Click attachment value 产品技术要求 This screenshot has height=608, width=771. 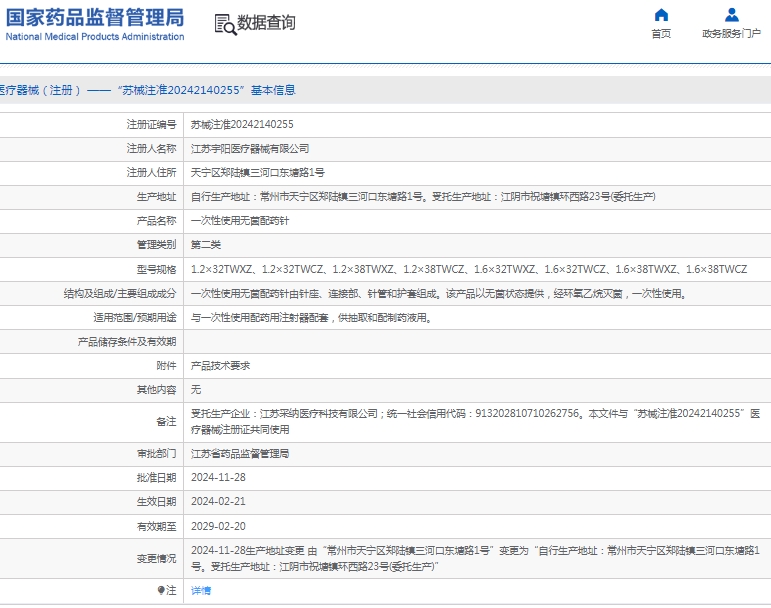click(x=220, y=366)
